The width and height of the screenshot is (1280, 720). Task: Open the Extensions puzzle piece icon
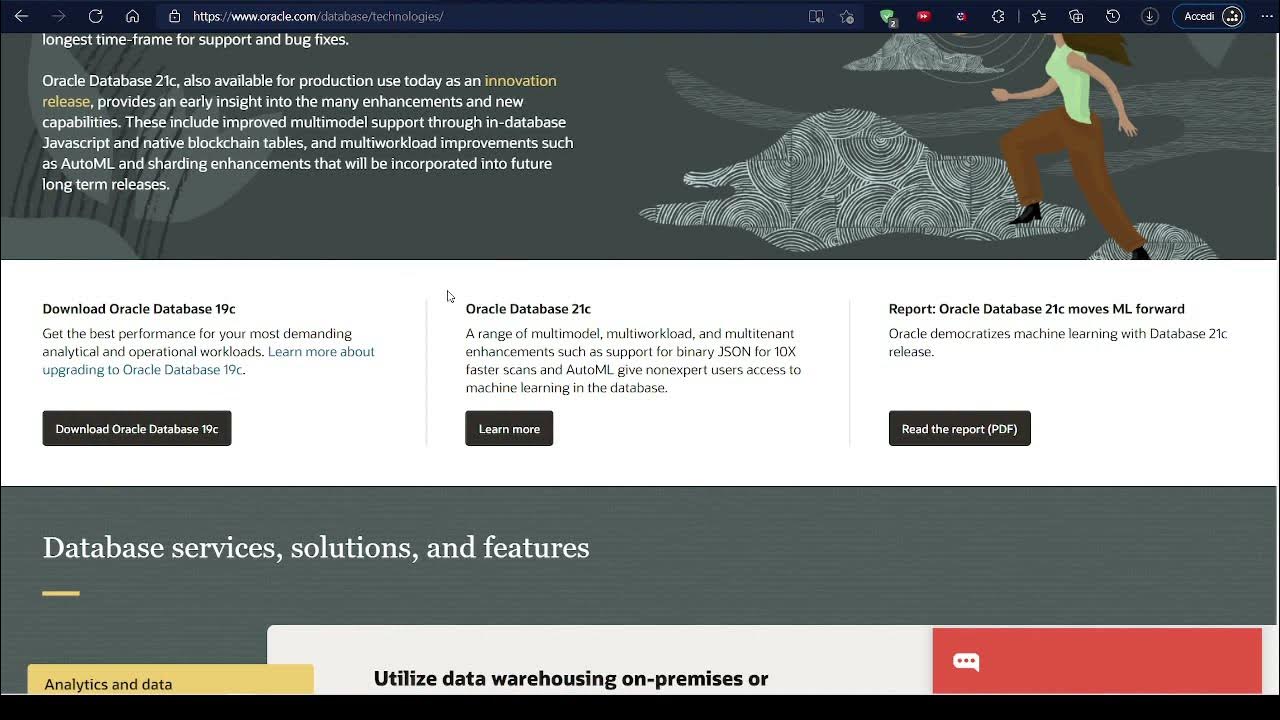(998, 16)
